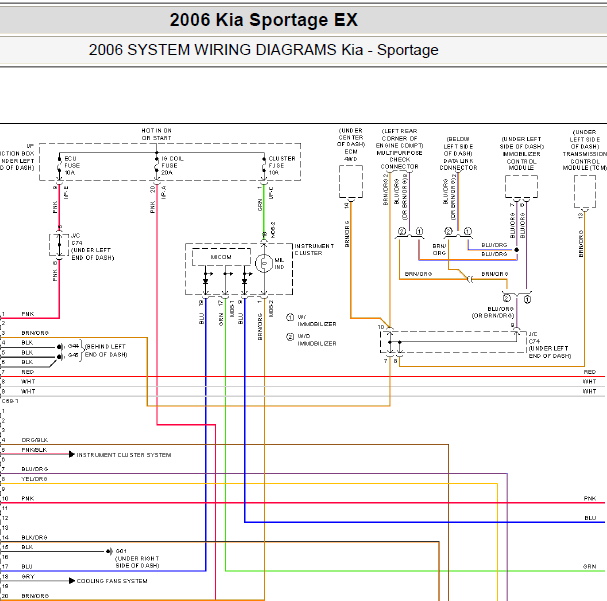Click the G01 ground symbol
This screenshot has height=601, width=607.
point(110,551)
